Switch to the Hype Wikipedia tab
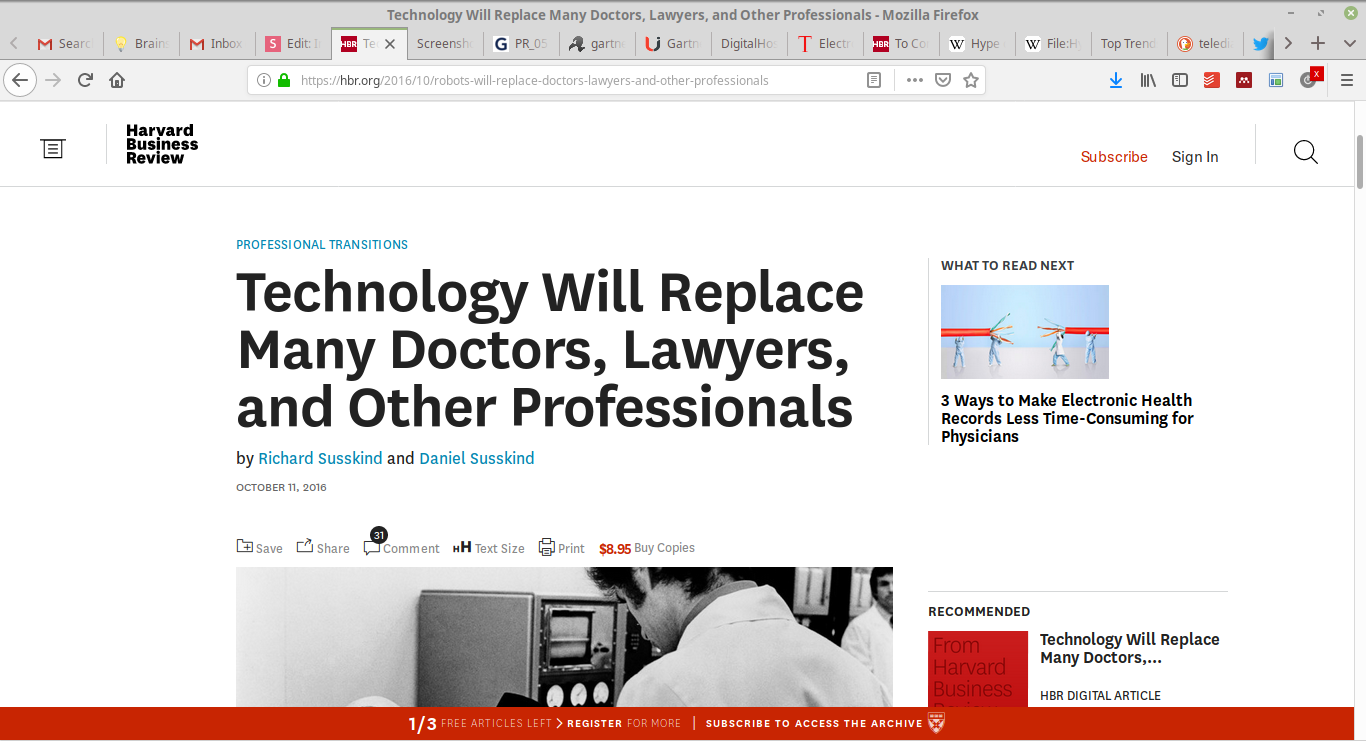The height and width of the screenshot is (741, 1366). pos(976,43)
